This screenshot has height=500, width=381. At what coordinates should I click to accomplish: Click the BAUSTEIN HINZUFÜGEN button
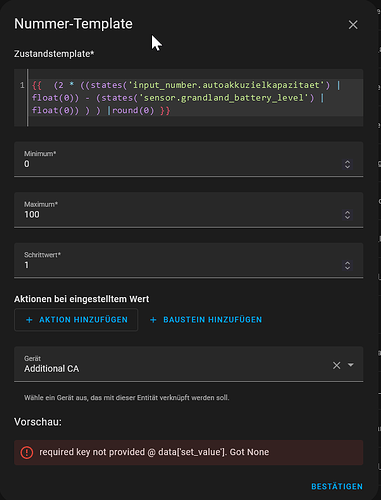tap(206, 320)
